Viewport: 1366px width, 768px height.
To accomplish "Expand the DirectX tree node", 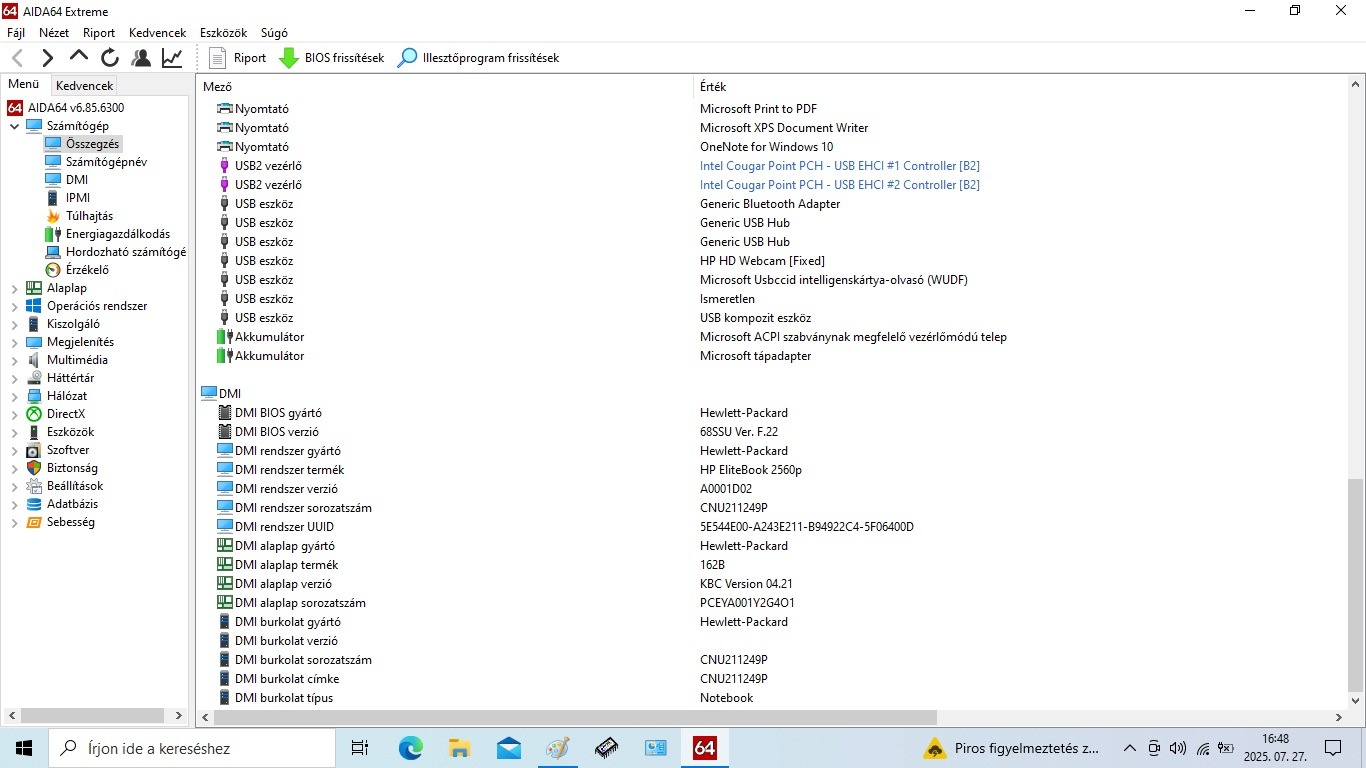I will click(x=14, y=414).
